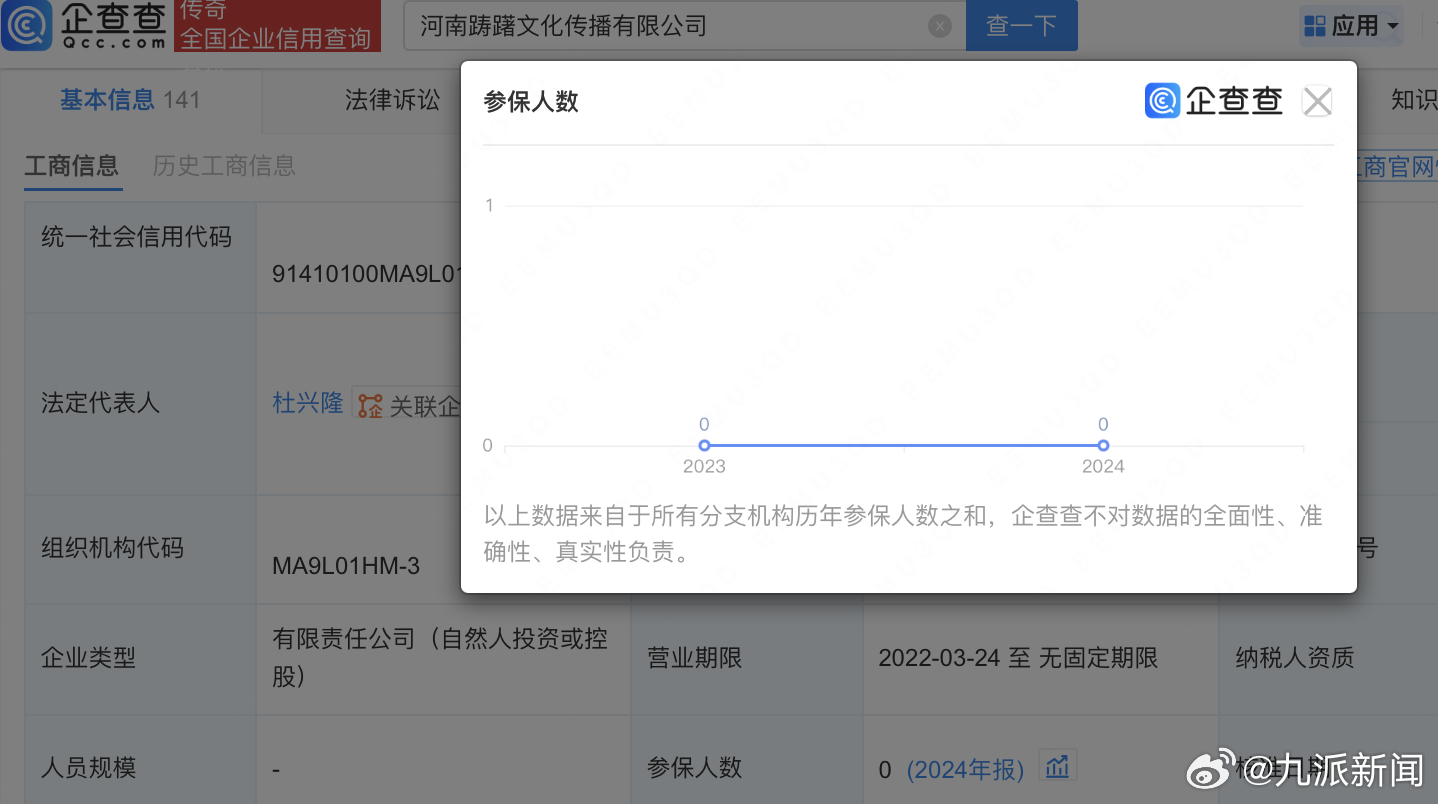The width and height of the screenshot is (1438, 804).
Task: Clear the search box with the x icon
Action: [940, 27]
